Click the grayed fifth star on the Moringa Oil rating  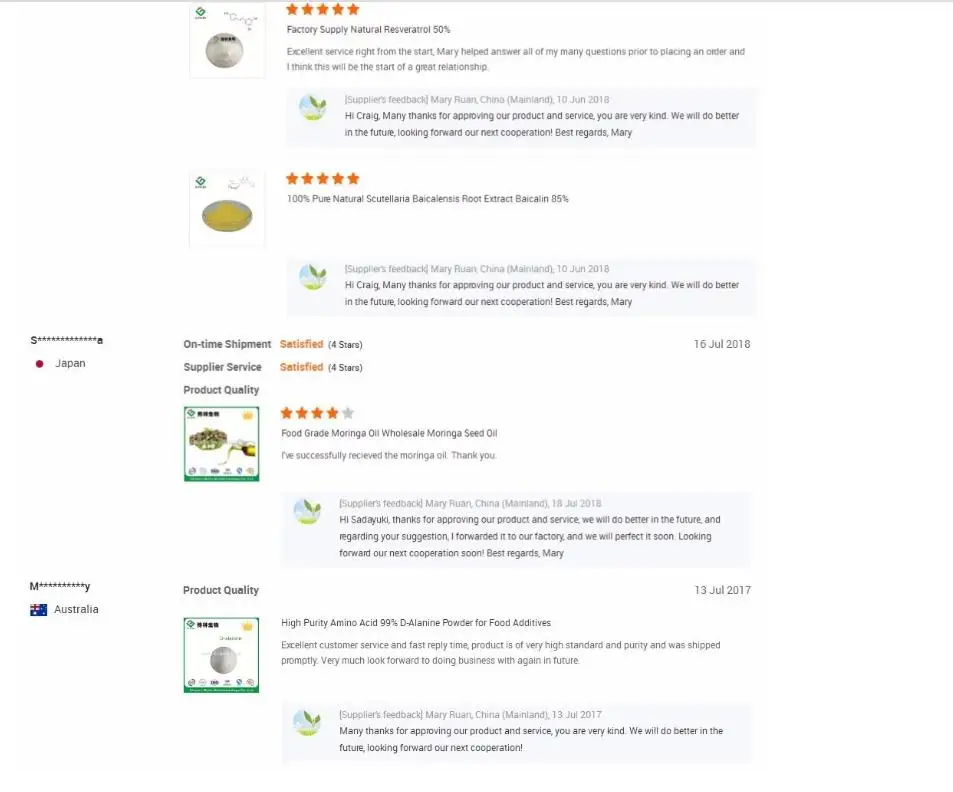tap(346, 412)
